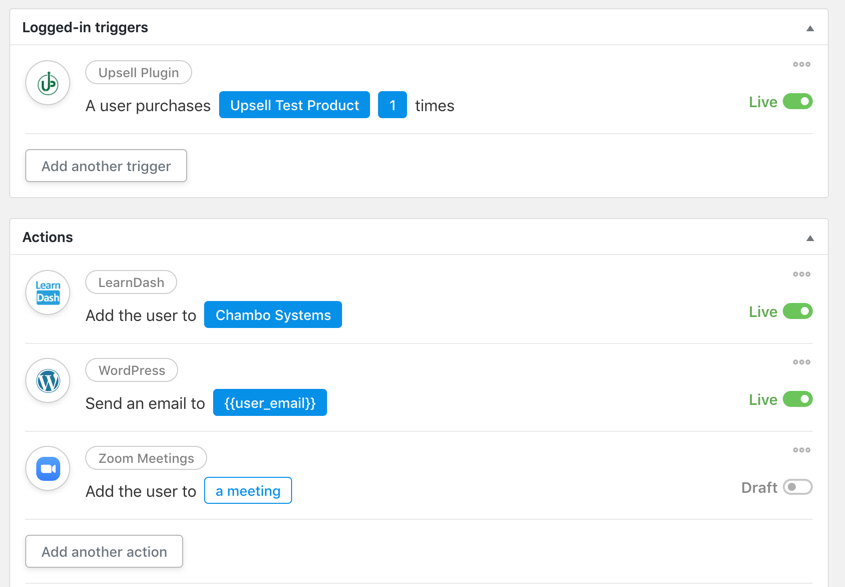The height and width of the screenshot is (587, 845).
Task: Edit the Chambo Systems group token
Action: click(x=273, y=315)
